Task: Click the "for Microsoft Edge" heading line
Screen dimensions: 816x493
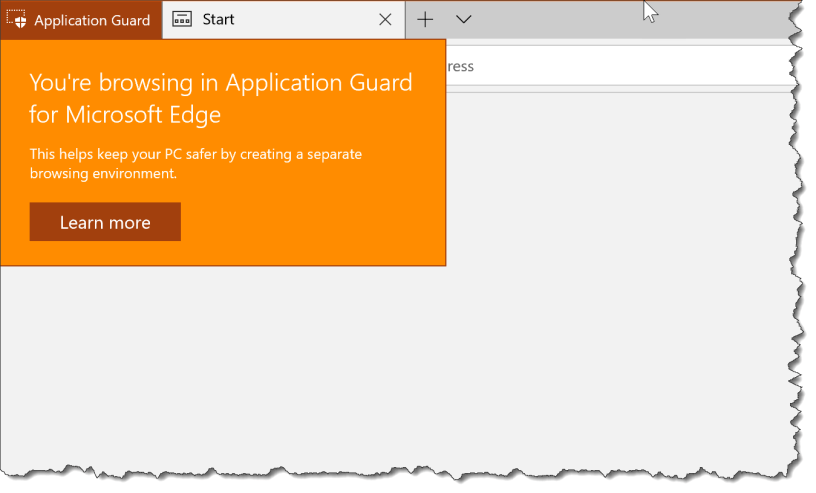Action: click(x=125, y=115)
